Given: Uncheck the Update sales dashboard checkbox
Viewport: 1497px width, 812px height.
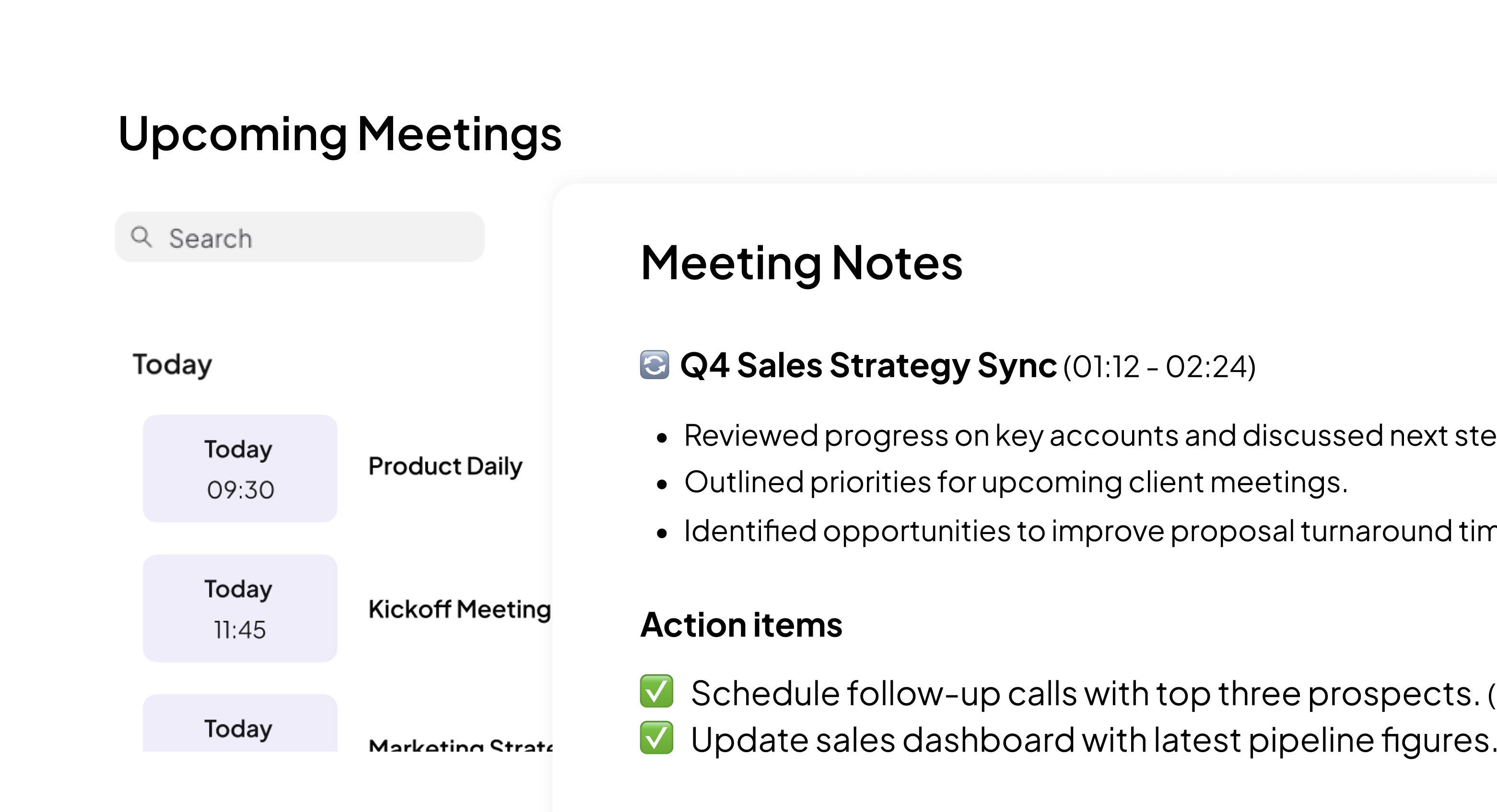Looking at the screenshot, I should [x=656, y=738].
